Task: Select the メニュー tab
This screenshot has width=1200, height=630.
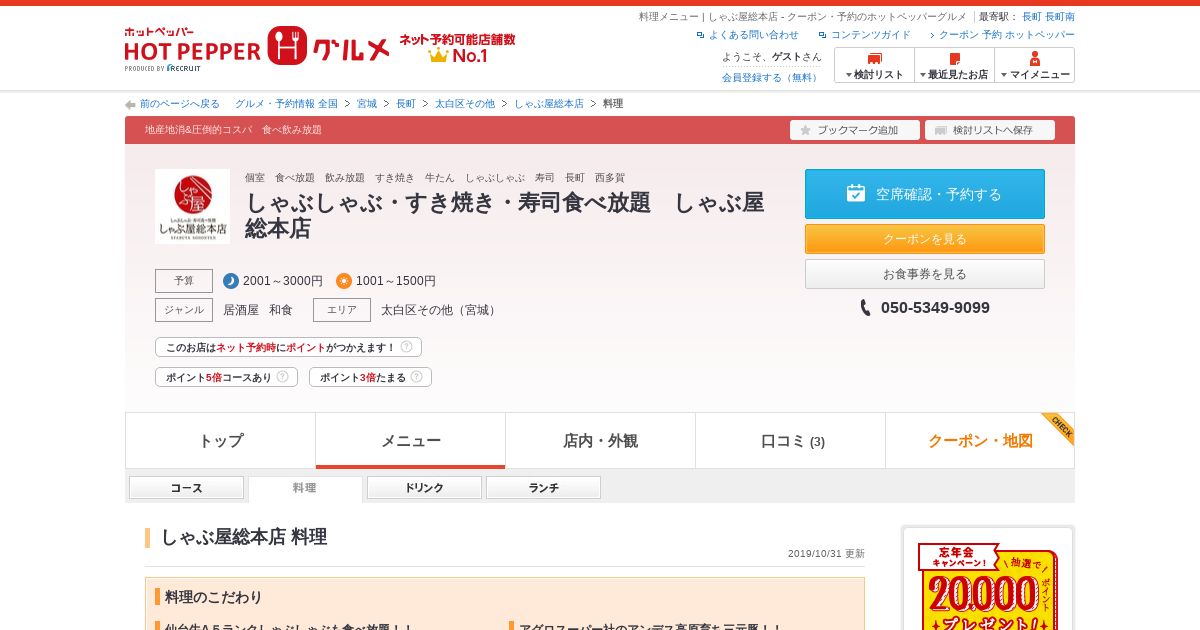Action: tap(411, 441)
